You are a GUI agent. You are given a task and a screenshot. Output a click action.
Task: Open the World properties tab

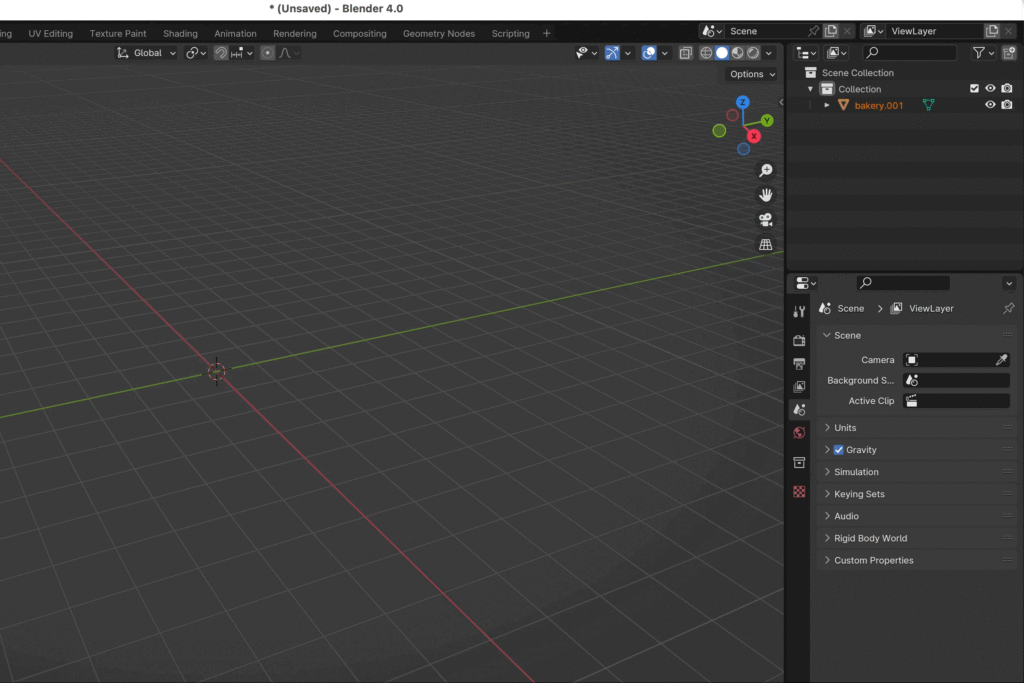(x=799, y=433)
